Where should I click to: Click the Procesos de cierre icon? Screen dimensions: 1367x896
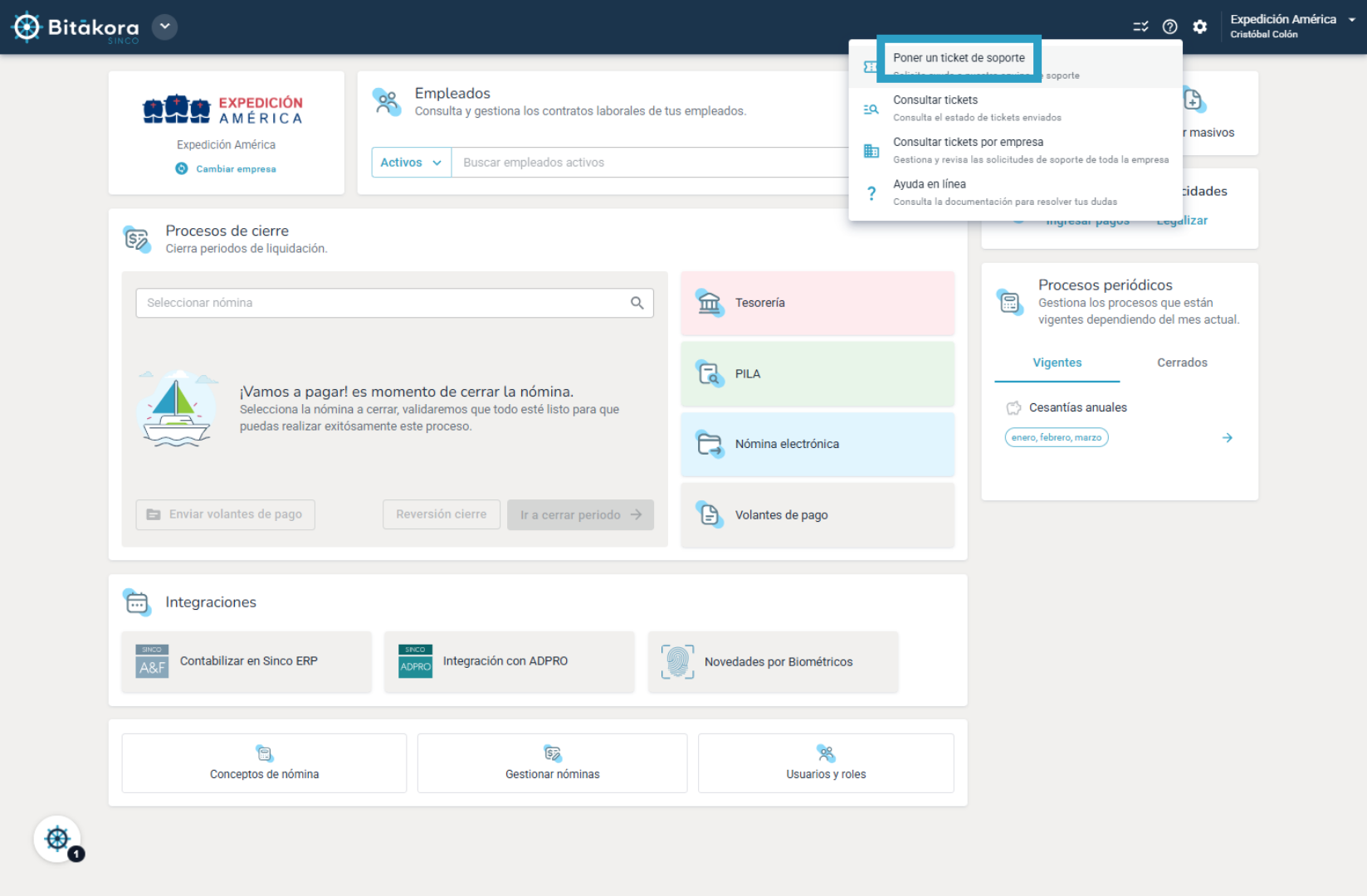coord(137,239)
